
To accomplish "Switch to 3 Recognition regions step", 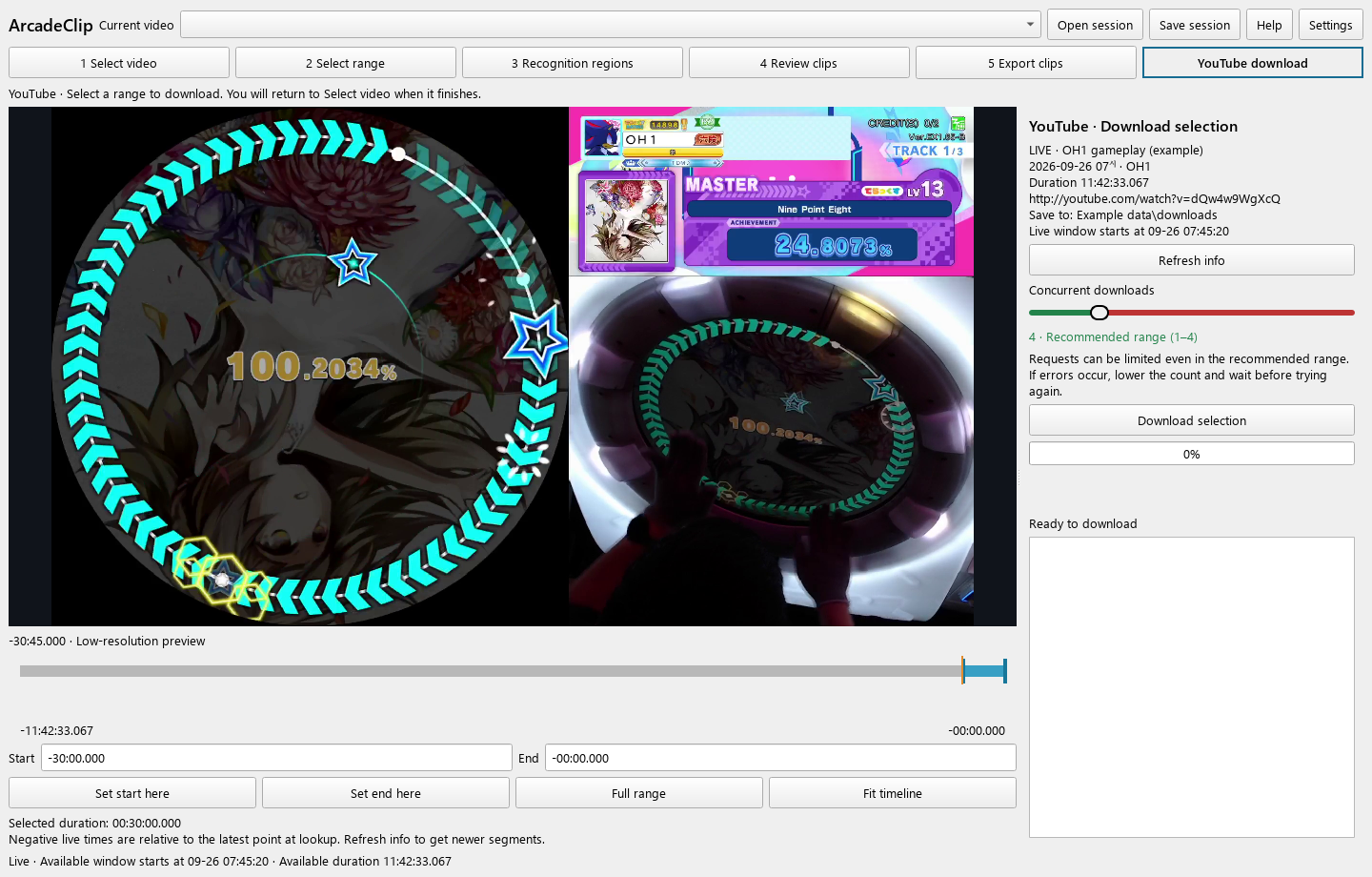I will pos(573,63).
